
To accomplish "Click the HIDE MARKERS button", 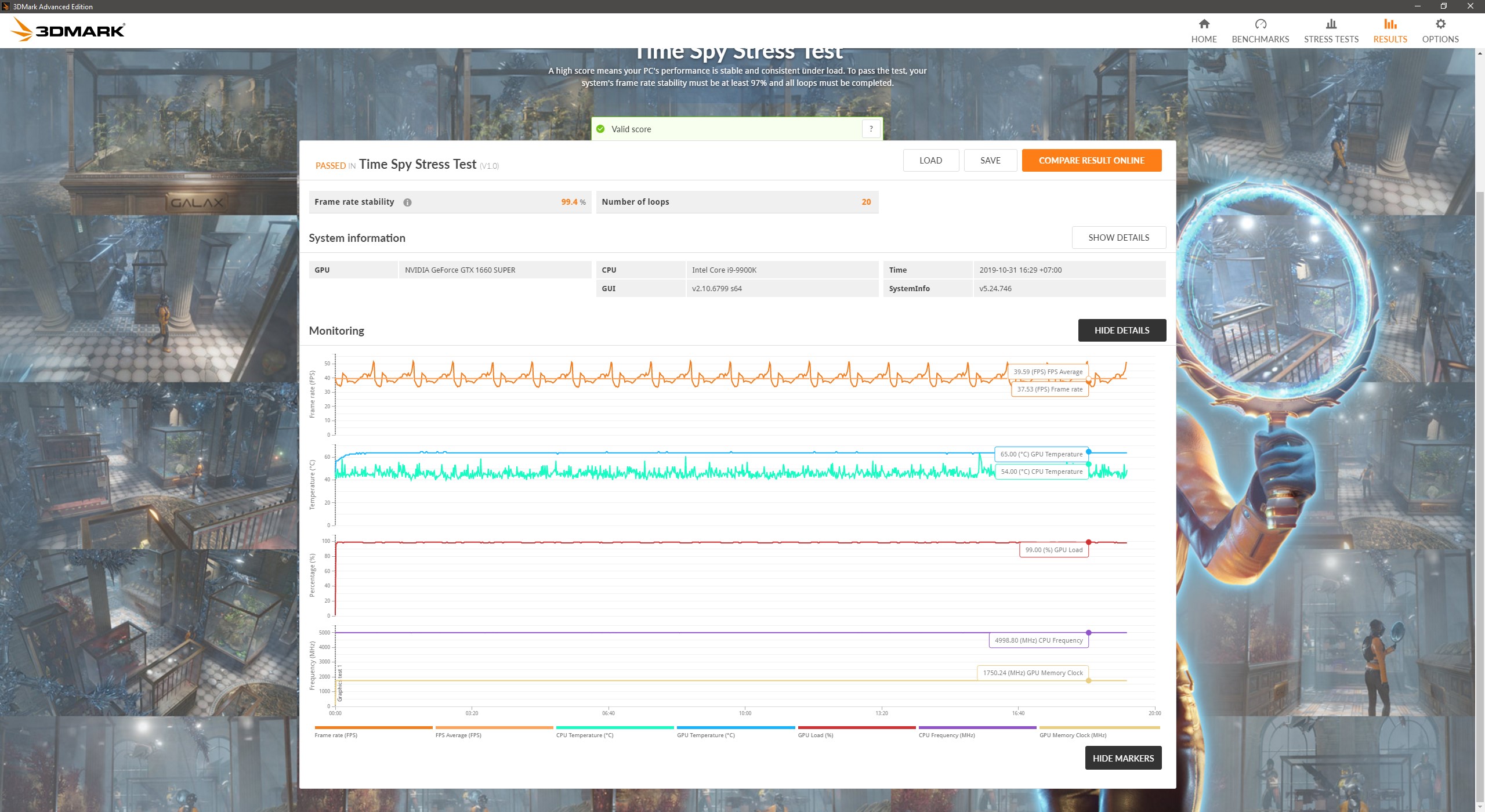I will [1123, 758].
